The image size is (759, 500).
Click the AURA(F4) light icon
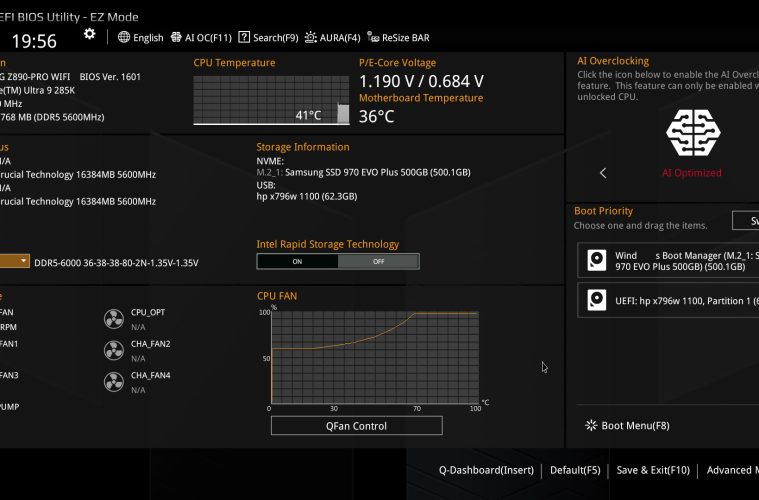coord(311,37)
